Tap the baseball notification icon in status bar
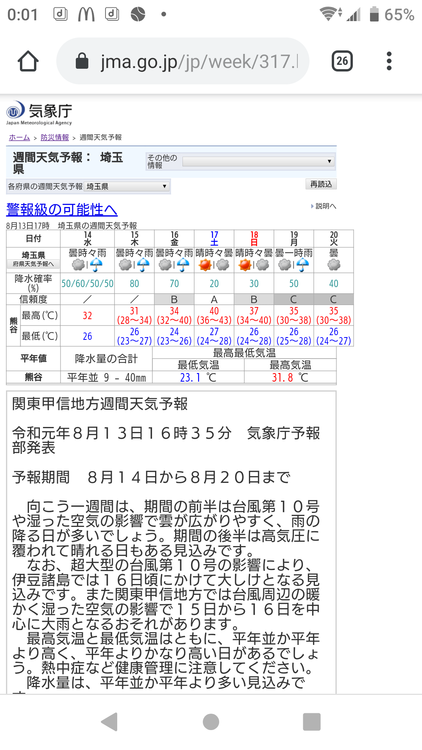The width and height of the screenshot is (422, 750). click(x=138, y=14)
